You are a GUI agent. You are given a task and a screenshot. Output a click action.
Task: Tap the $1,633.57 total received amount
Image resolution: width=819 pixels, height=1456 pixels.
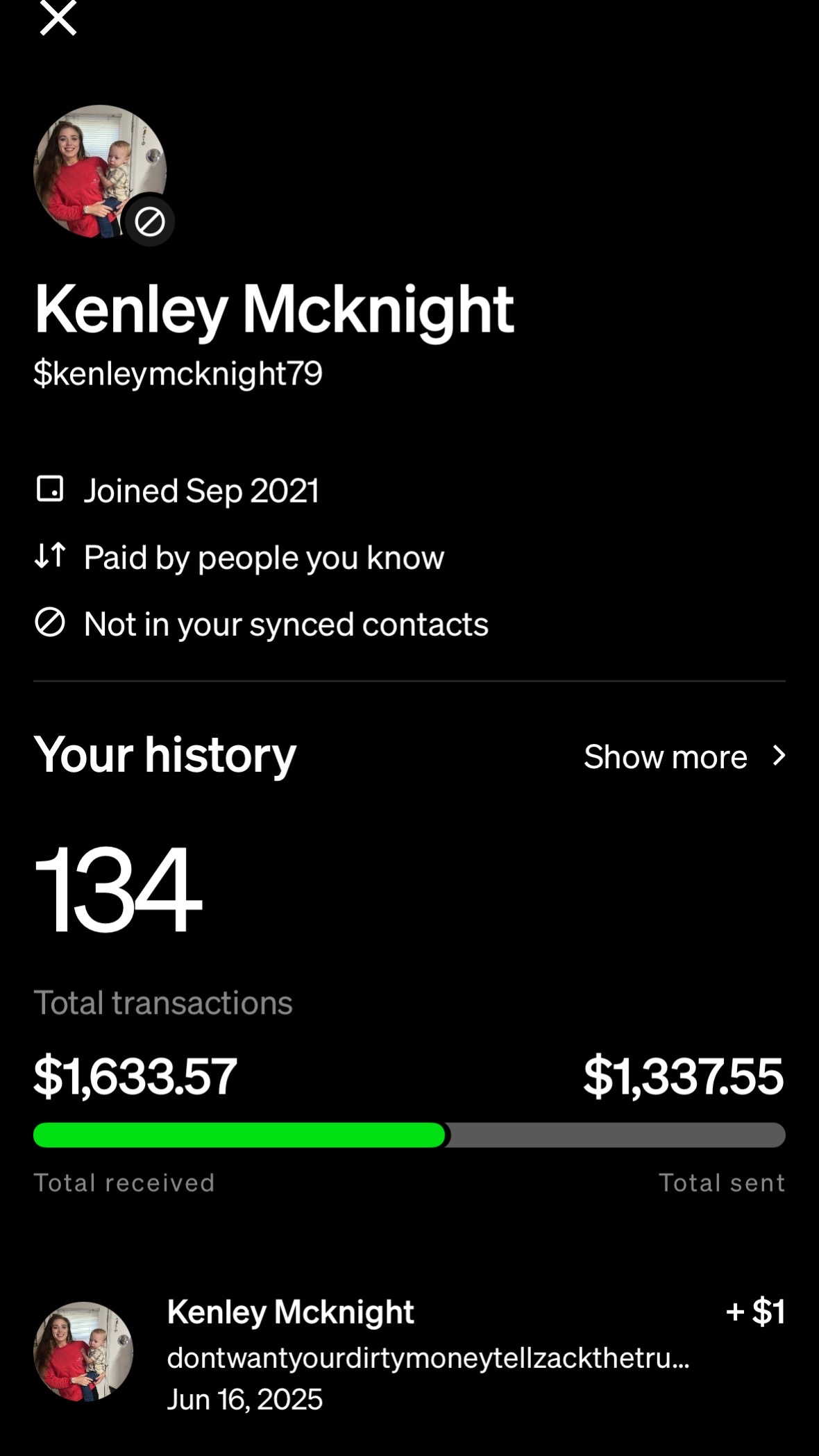click(135, 1076)
